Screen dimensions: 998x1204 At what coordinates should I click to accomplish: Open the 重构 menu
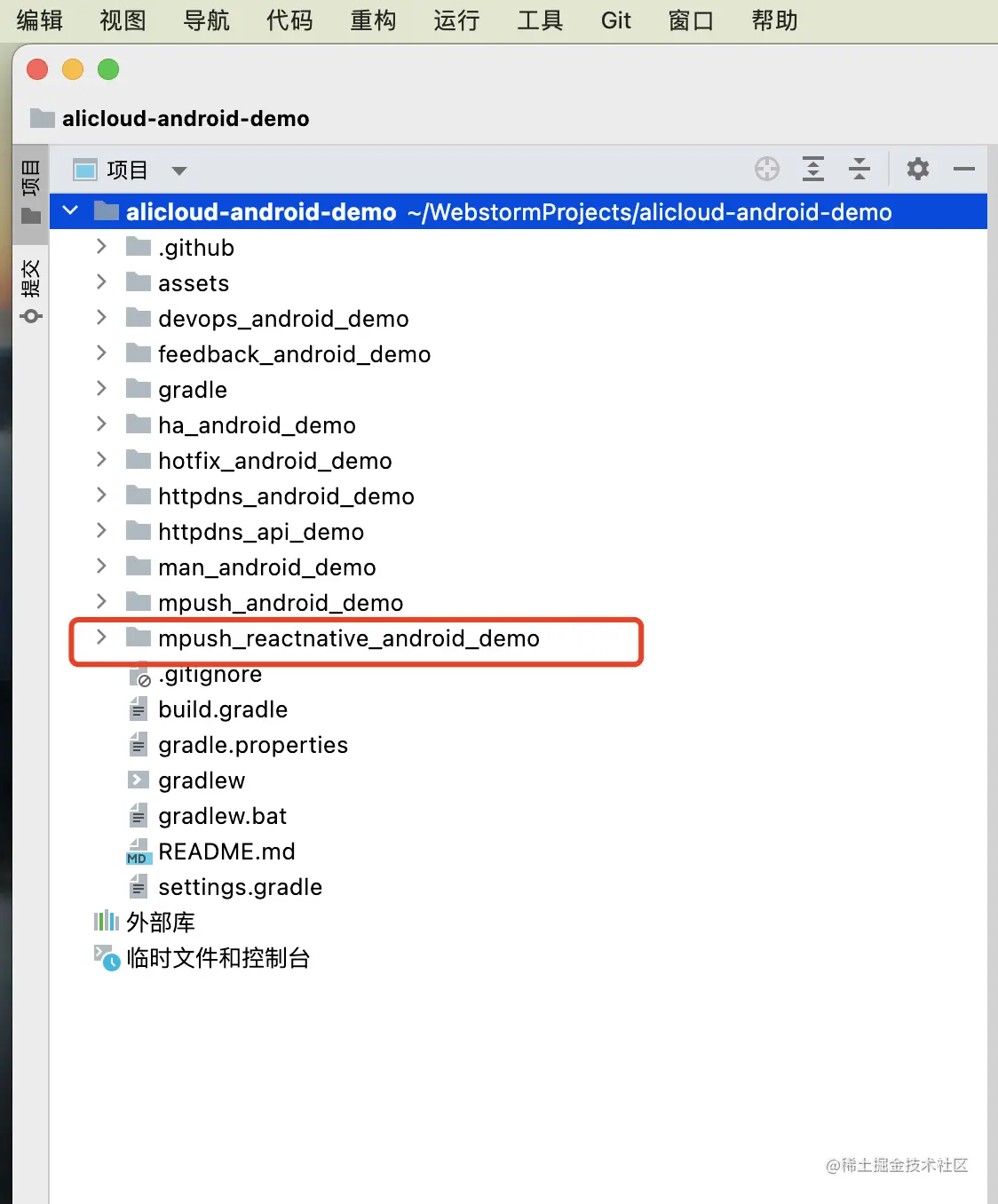pos(373,20)
